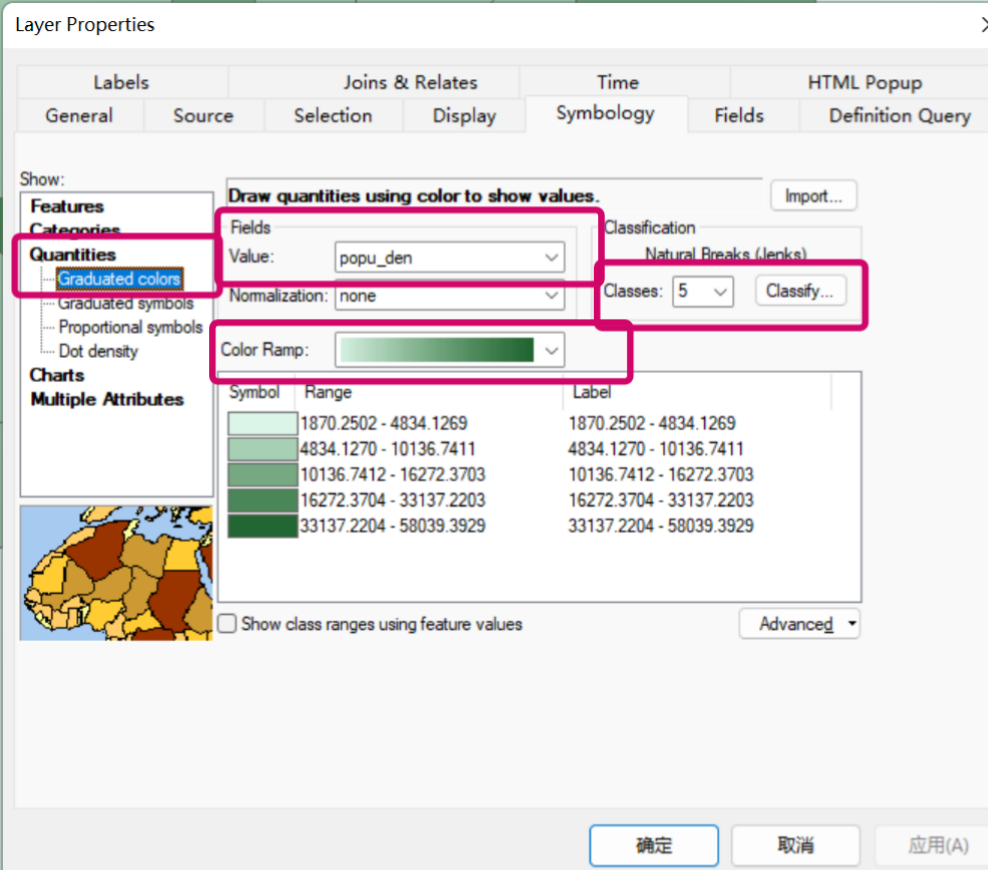The height and width of the screenshot is (870, 988).
Task: Open the Color Ramp selector
Action: 551,350
